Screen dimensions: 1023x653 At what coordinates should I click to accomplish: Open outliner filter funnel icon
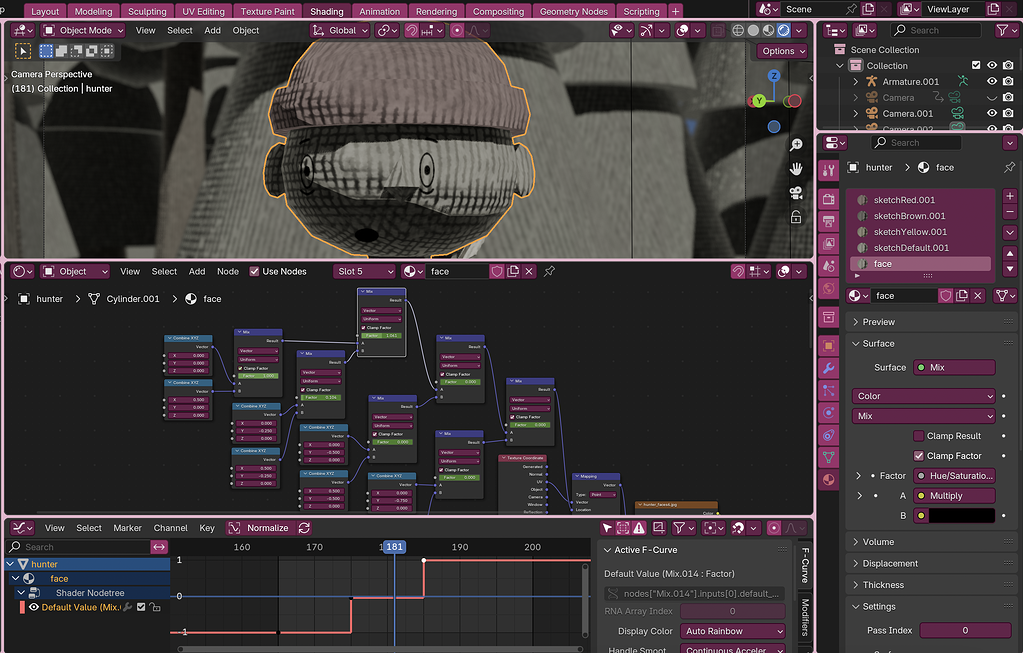click(x=1003, y=30)
